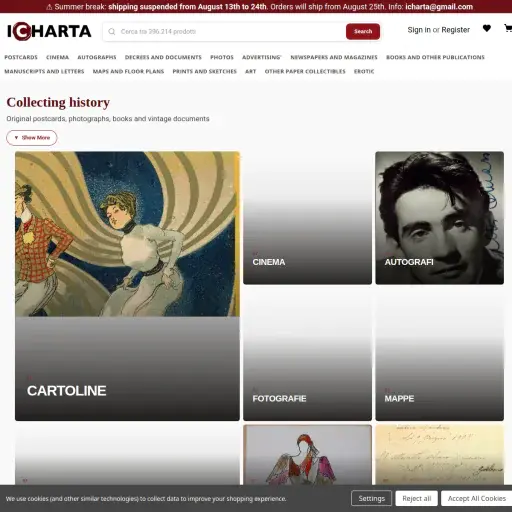Click Reject all cookies

(x=417, y=498)
